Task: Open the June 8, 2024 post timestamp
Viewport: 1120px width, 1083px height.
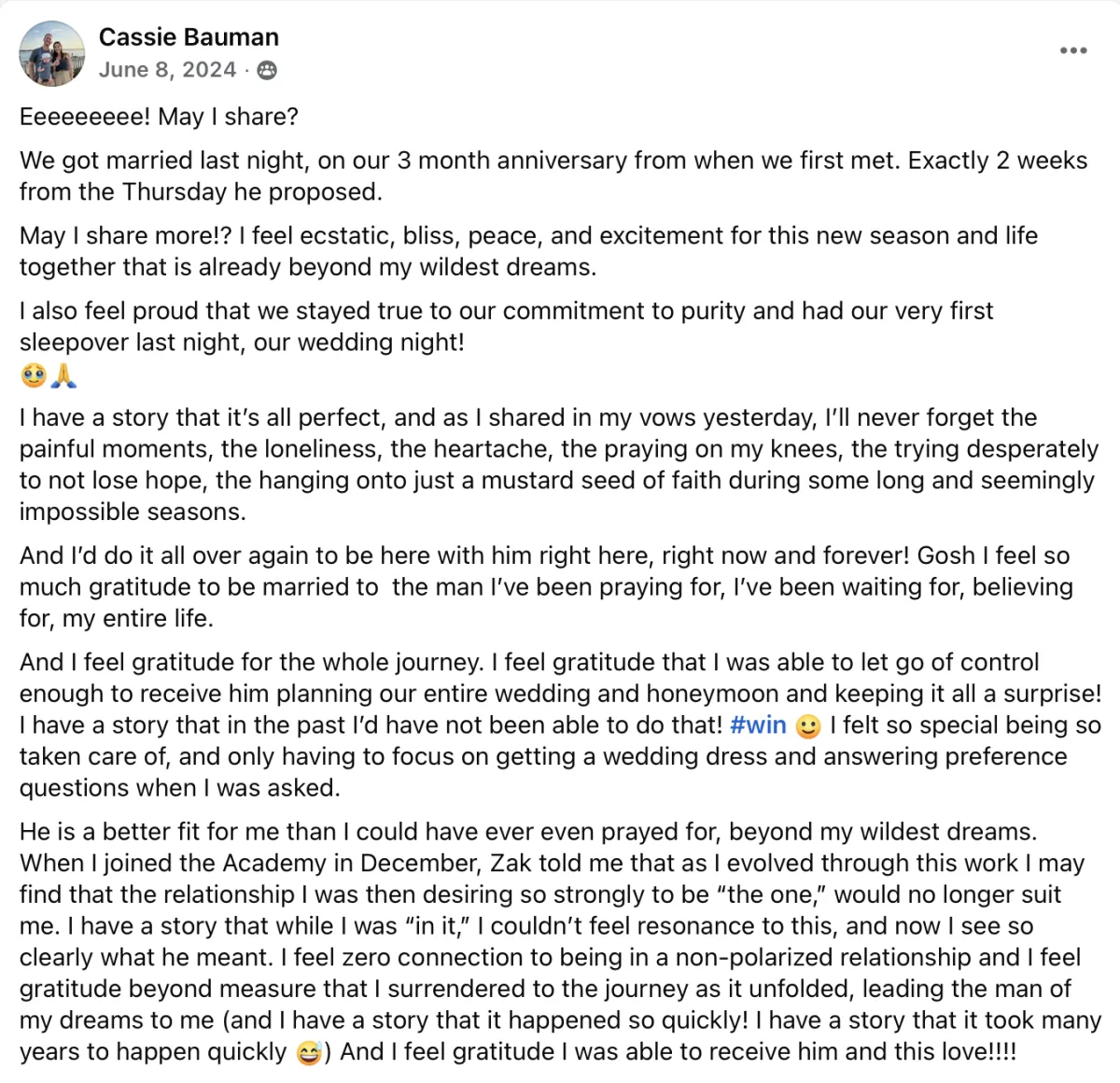Action: (x=167, y=70)
